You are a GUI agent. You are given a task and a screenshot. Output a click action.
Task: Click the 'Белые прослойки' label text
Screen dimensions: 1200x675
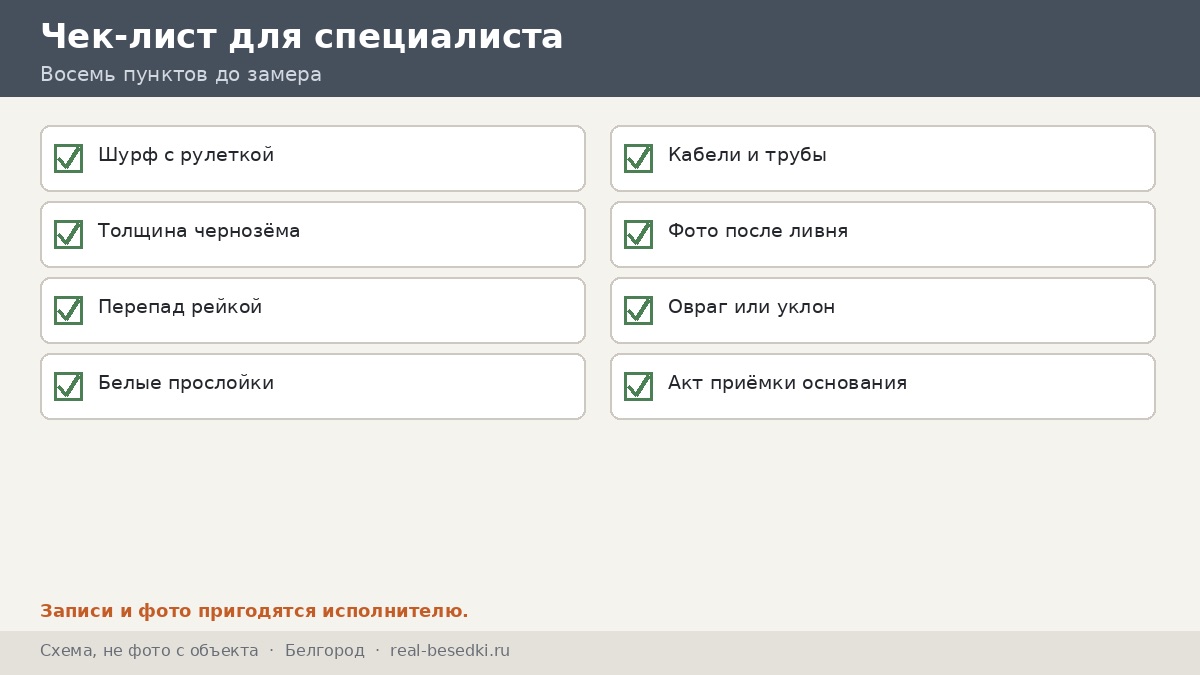tap(186, 383)
